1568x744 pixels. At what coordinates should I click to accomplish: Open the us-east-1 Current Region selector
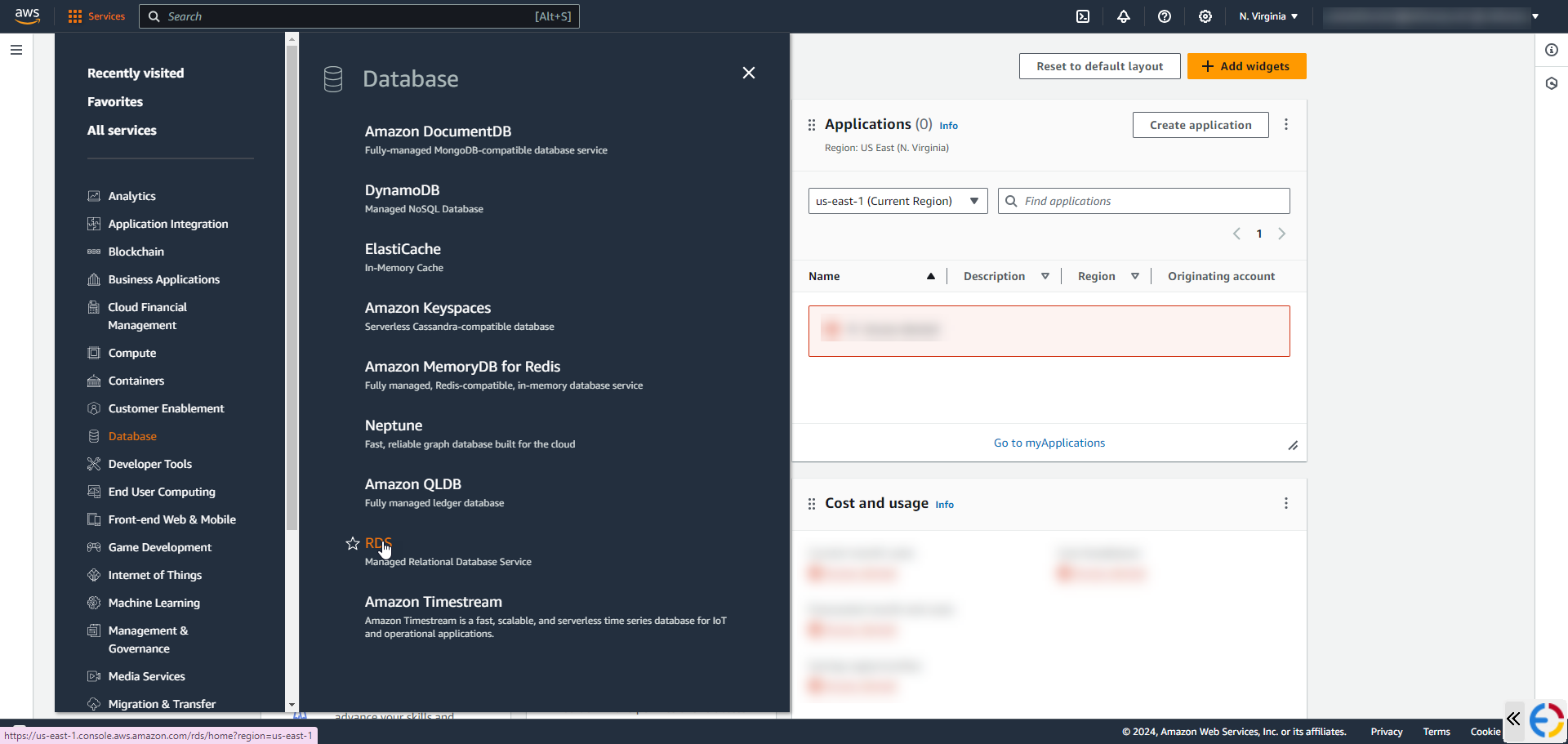898,201
